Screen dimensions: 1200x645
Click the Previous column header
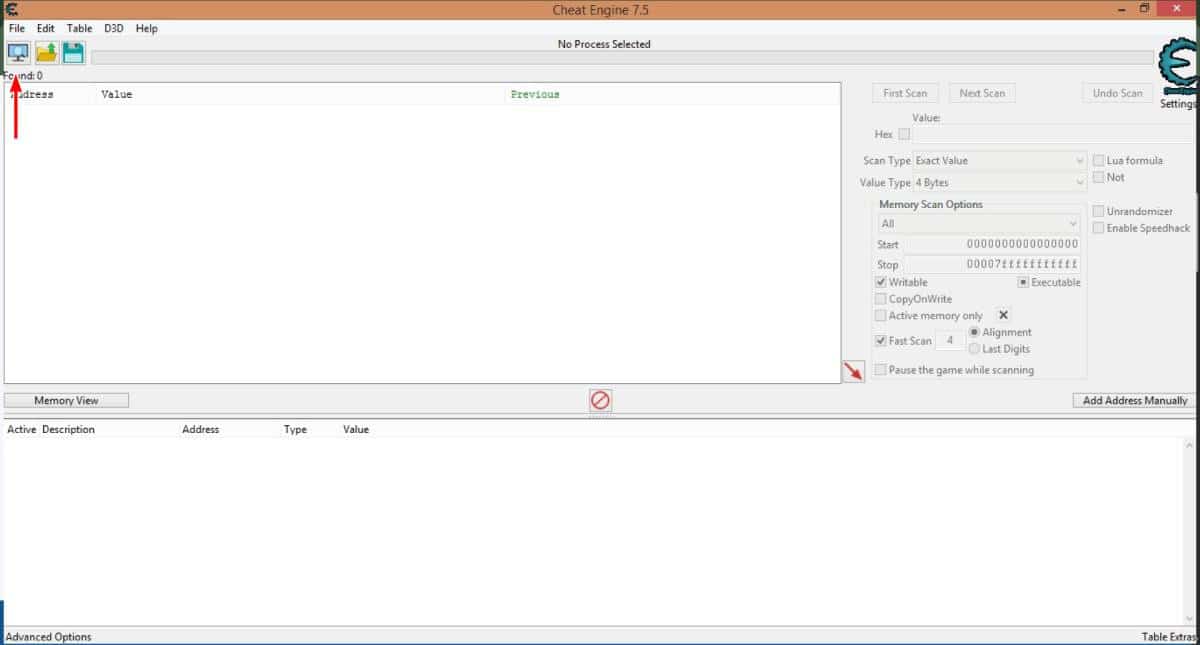tap(672, 94)
